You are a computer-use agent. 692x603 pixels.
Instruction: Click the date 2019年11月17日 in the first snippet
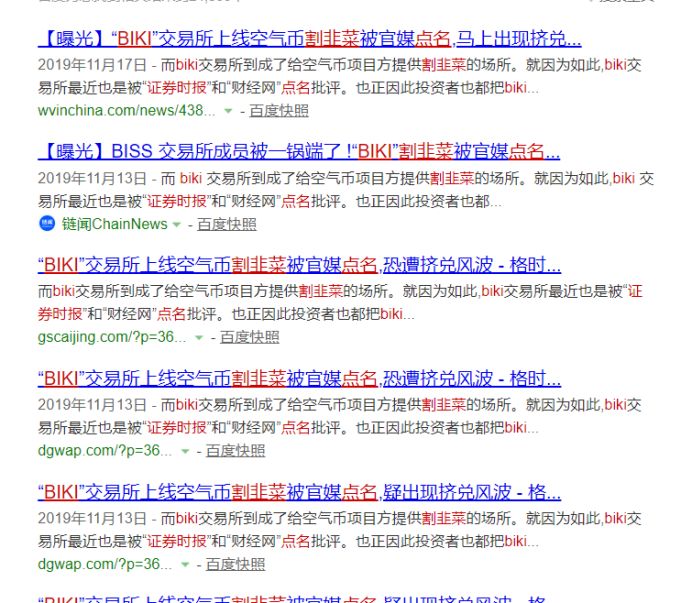click(x=92, y=65)
